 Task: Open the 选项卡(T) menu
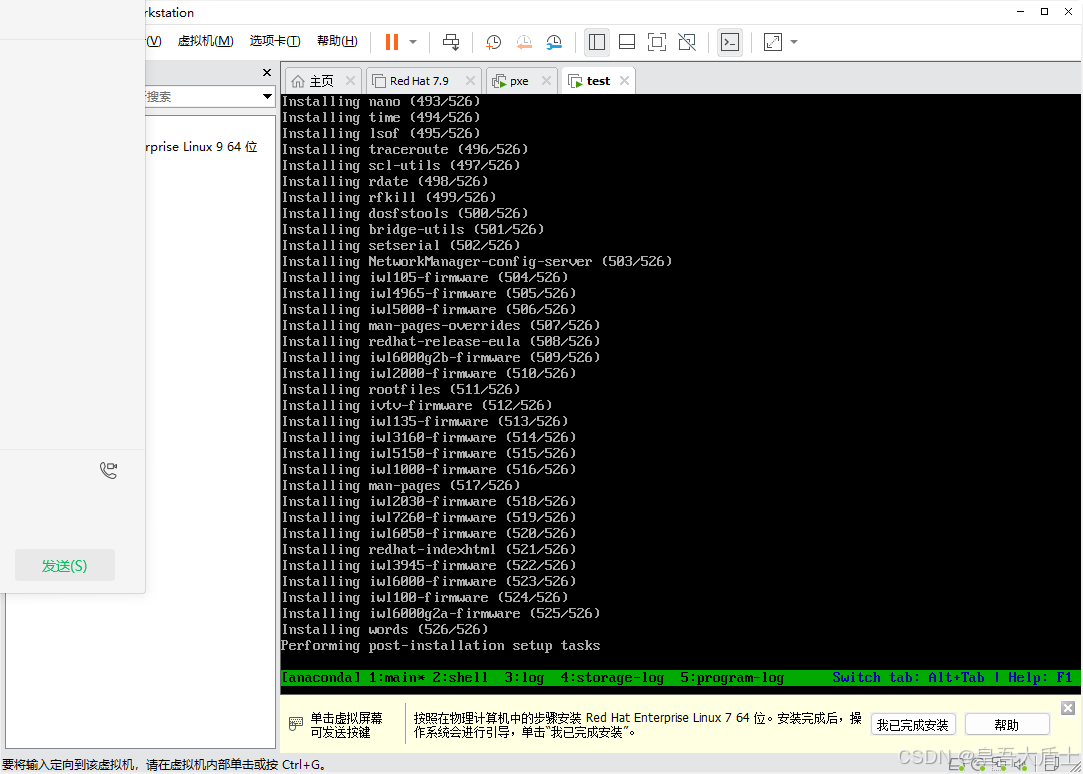click(x=275, y=41)
